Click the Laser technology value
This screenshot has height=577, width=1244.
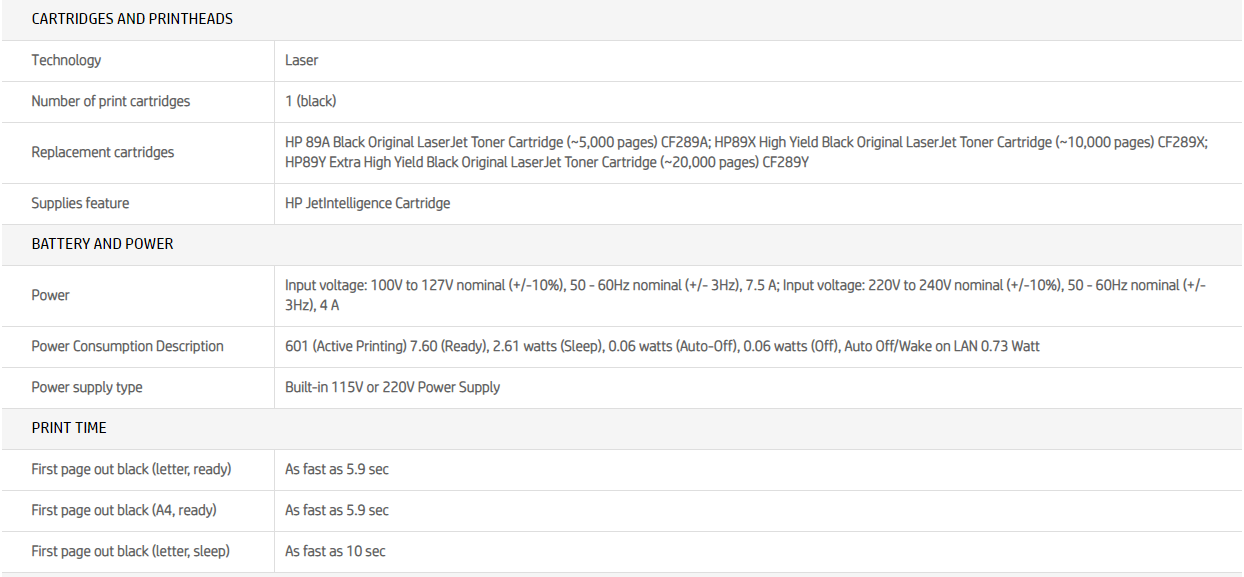coord(301,60)
